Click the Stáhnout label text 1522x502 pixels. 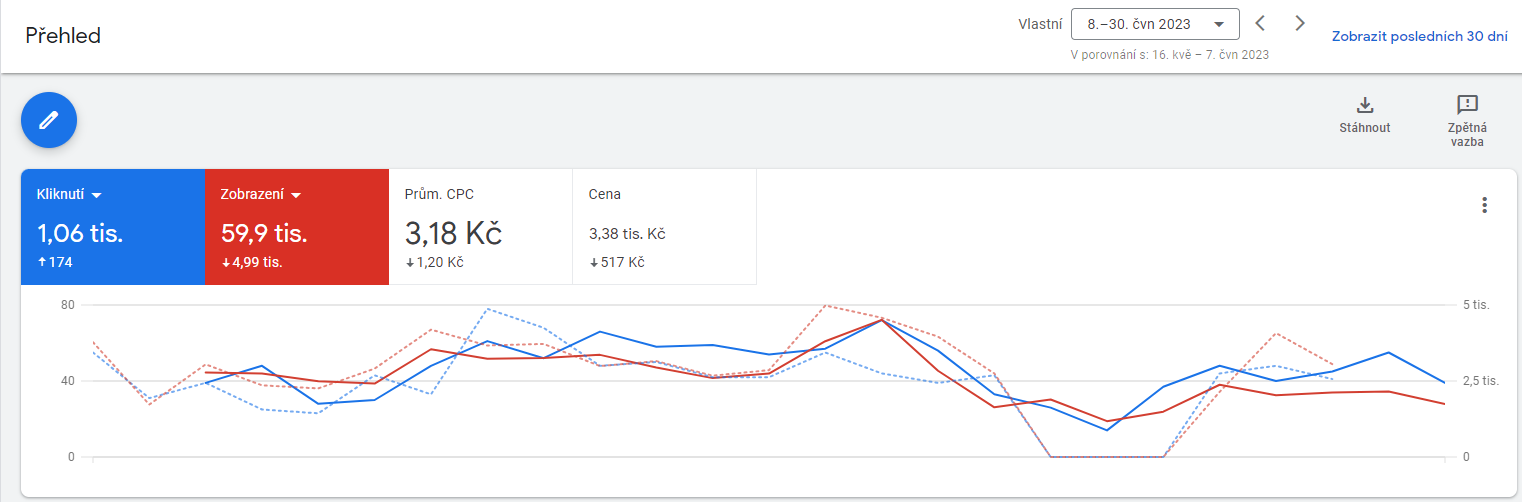[x=1364, y=128]
